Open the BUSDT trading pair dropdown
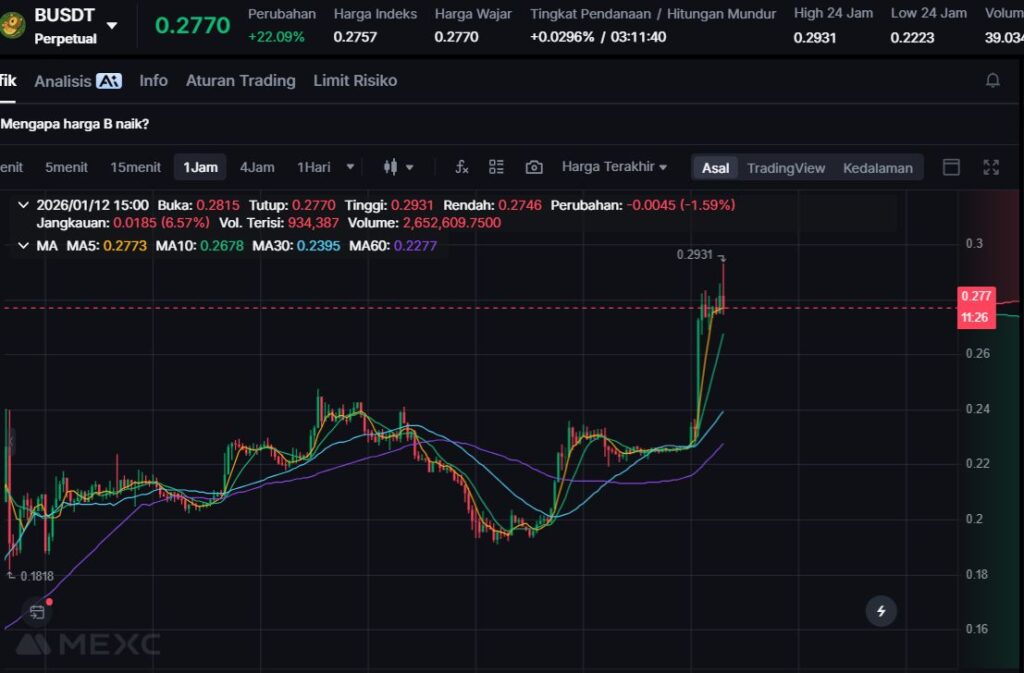 111,25
